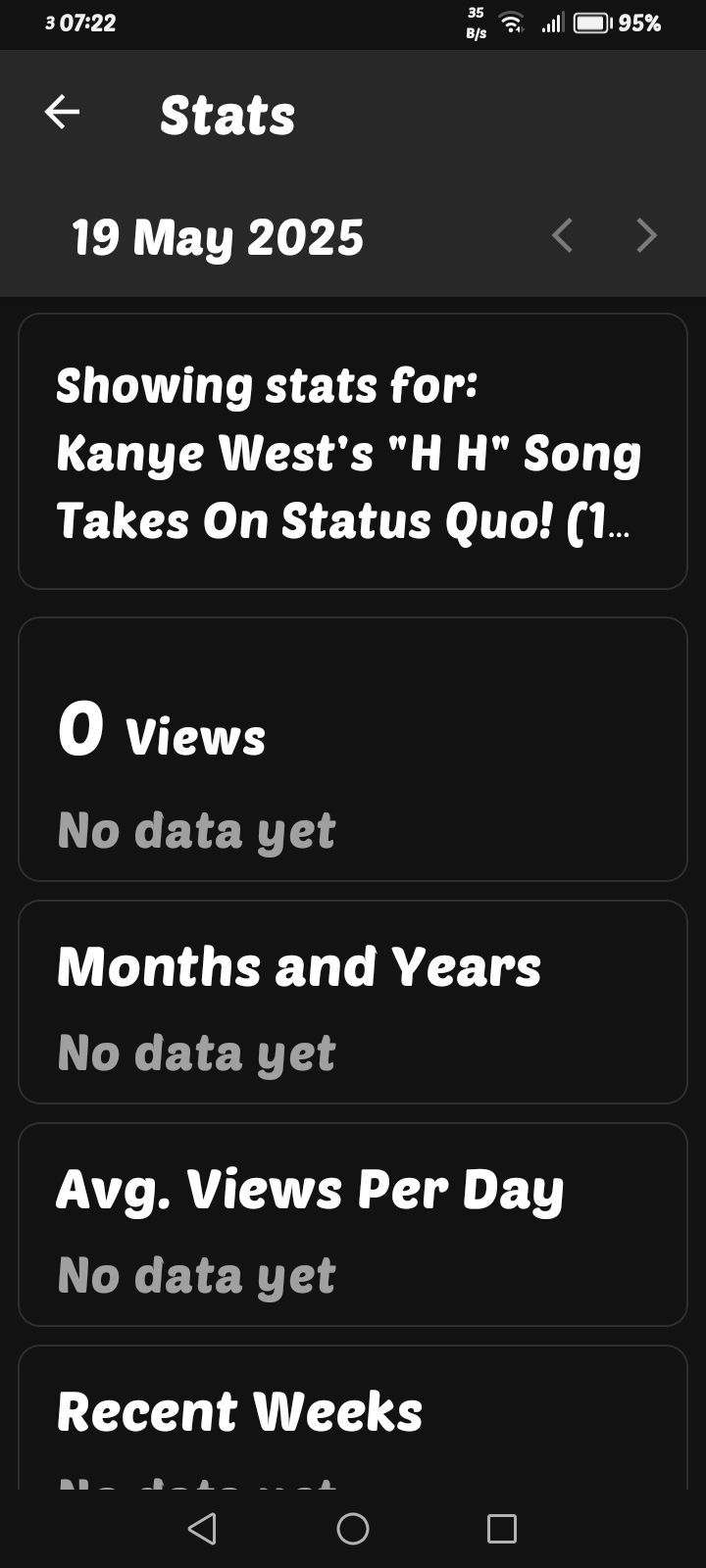Select the 19 May 2025 date label
706x1568 pixels.
coord(218,238)
